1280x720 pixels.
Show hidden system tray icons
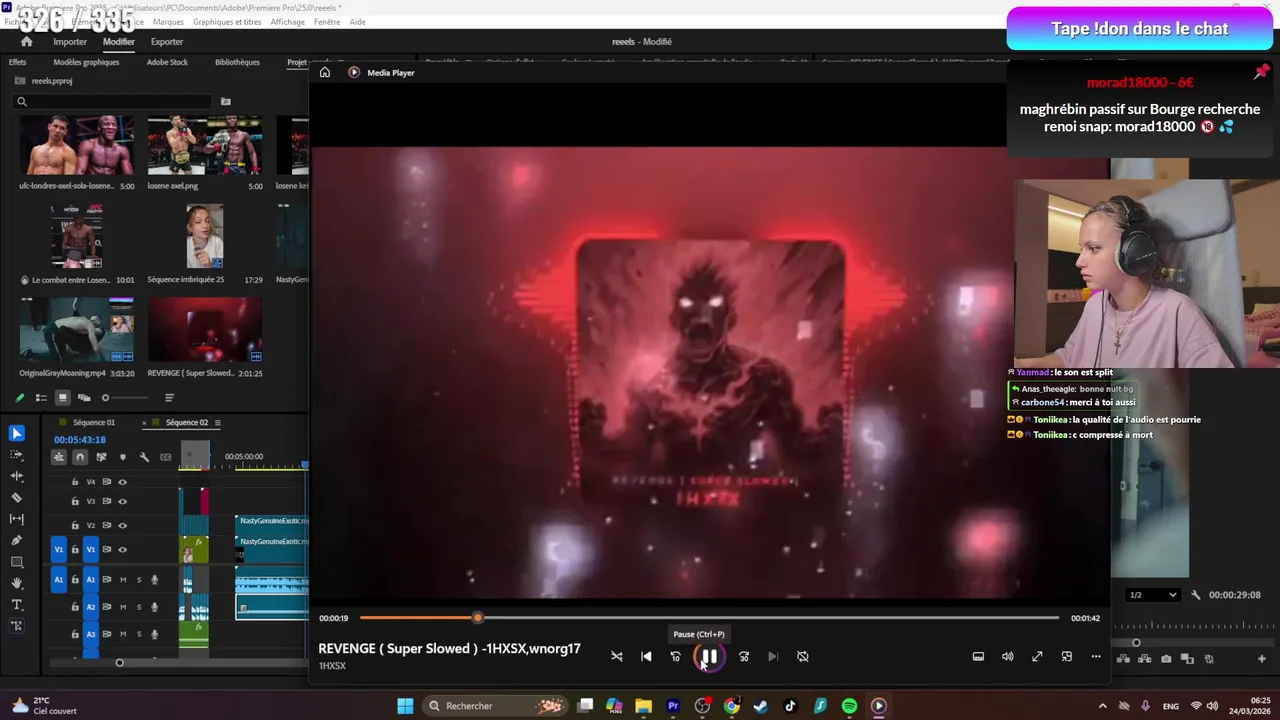(1103, 706)
